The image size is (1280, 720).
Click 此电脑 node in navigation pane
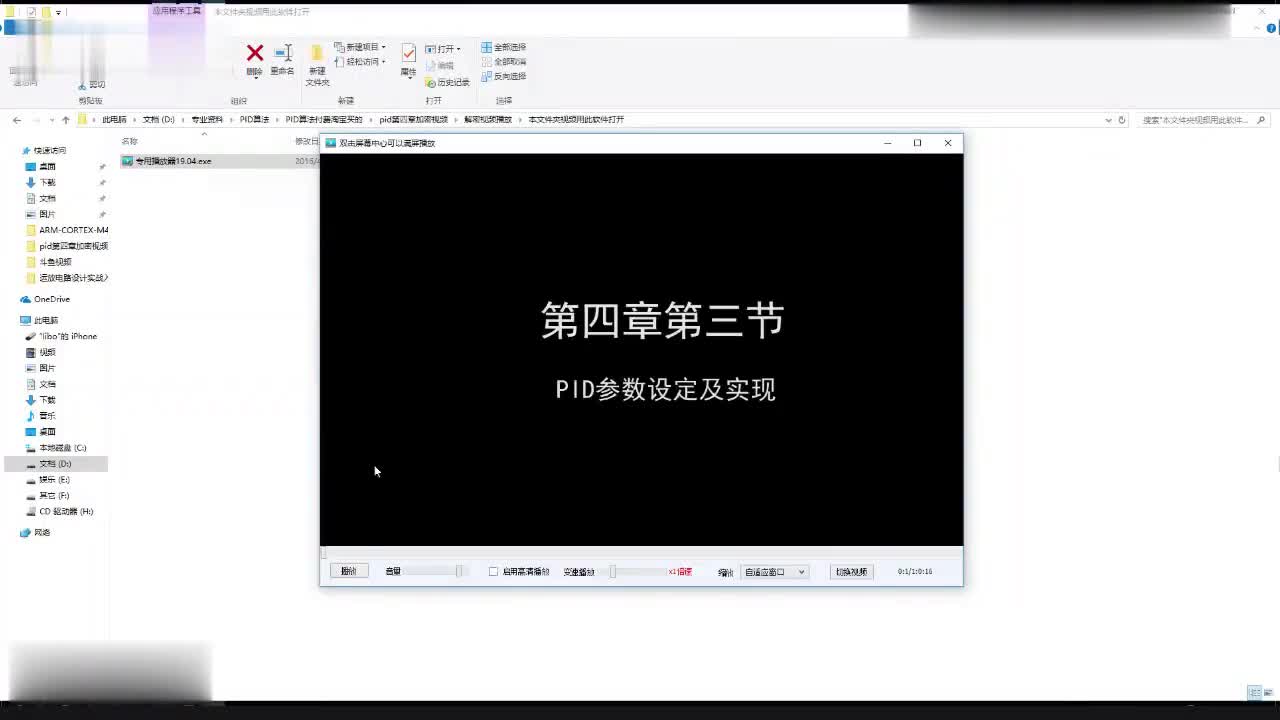[39, 321]
